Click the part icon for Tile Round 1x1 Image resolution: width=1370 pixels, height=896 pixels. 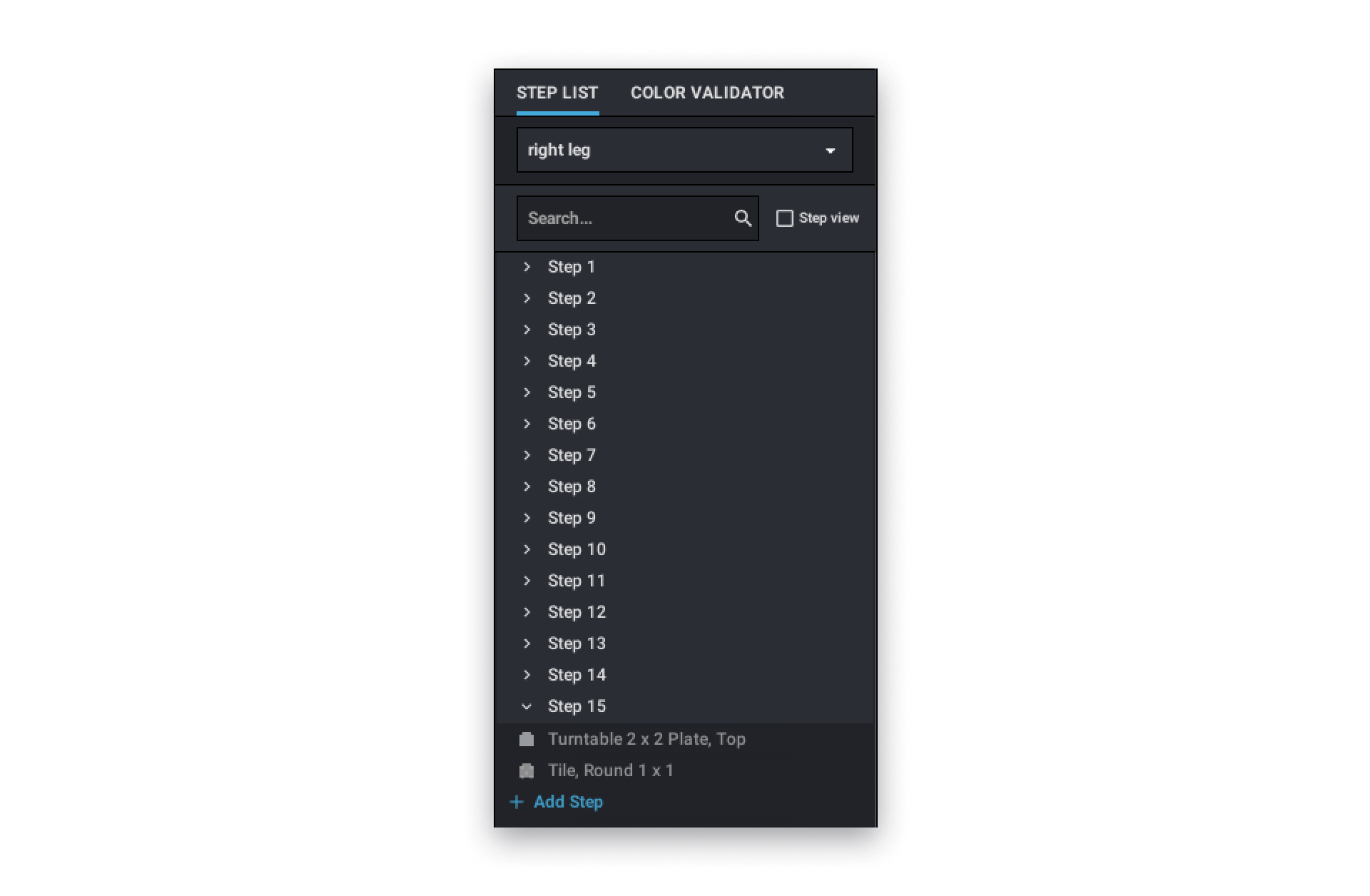pos(527,769)
